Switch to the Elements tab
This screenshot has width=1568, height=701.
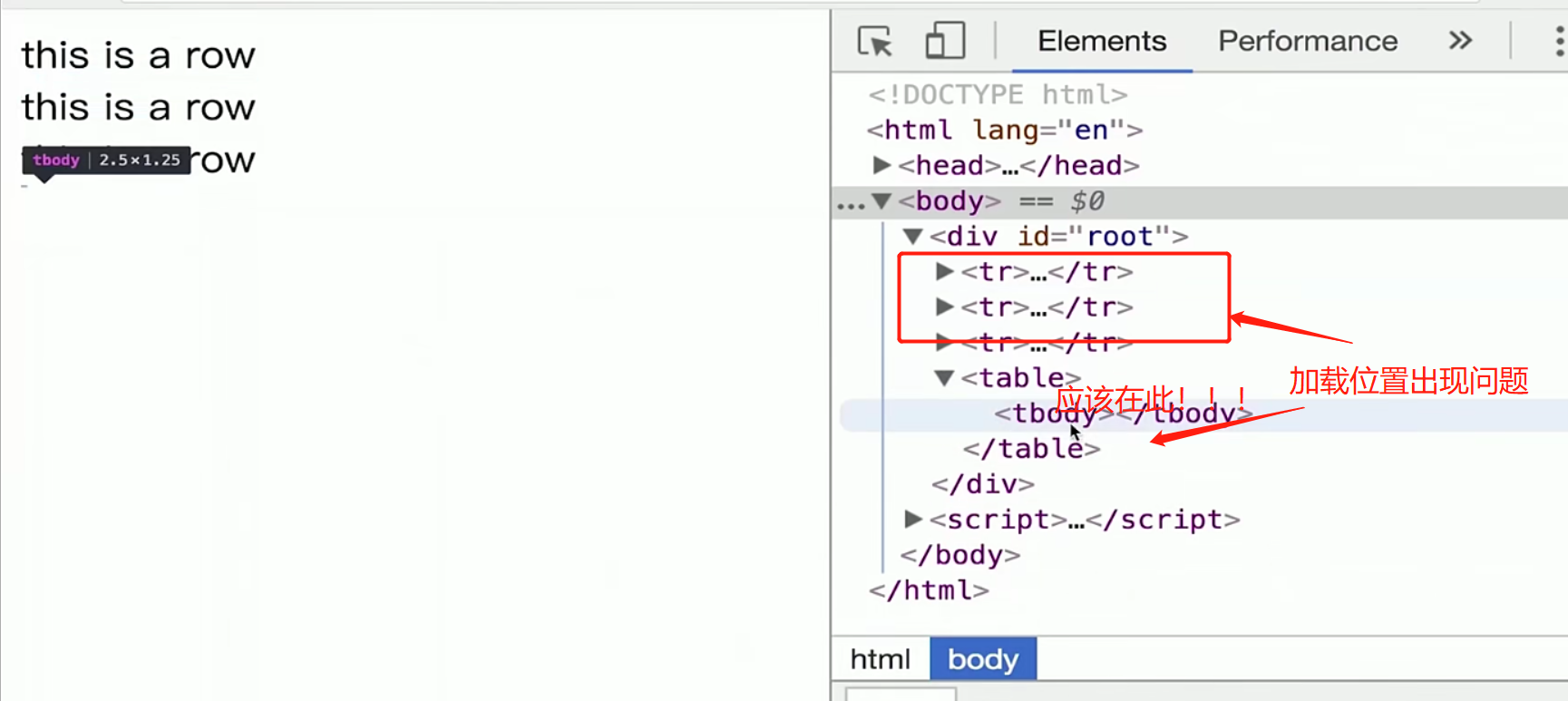[x=1102, y=42]
